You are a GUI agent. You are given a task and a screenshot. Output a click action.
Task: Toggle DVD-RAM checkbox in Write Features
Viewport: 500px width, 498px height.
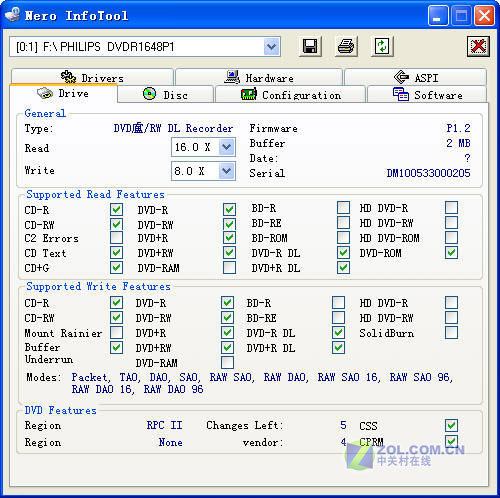(227, 362)
